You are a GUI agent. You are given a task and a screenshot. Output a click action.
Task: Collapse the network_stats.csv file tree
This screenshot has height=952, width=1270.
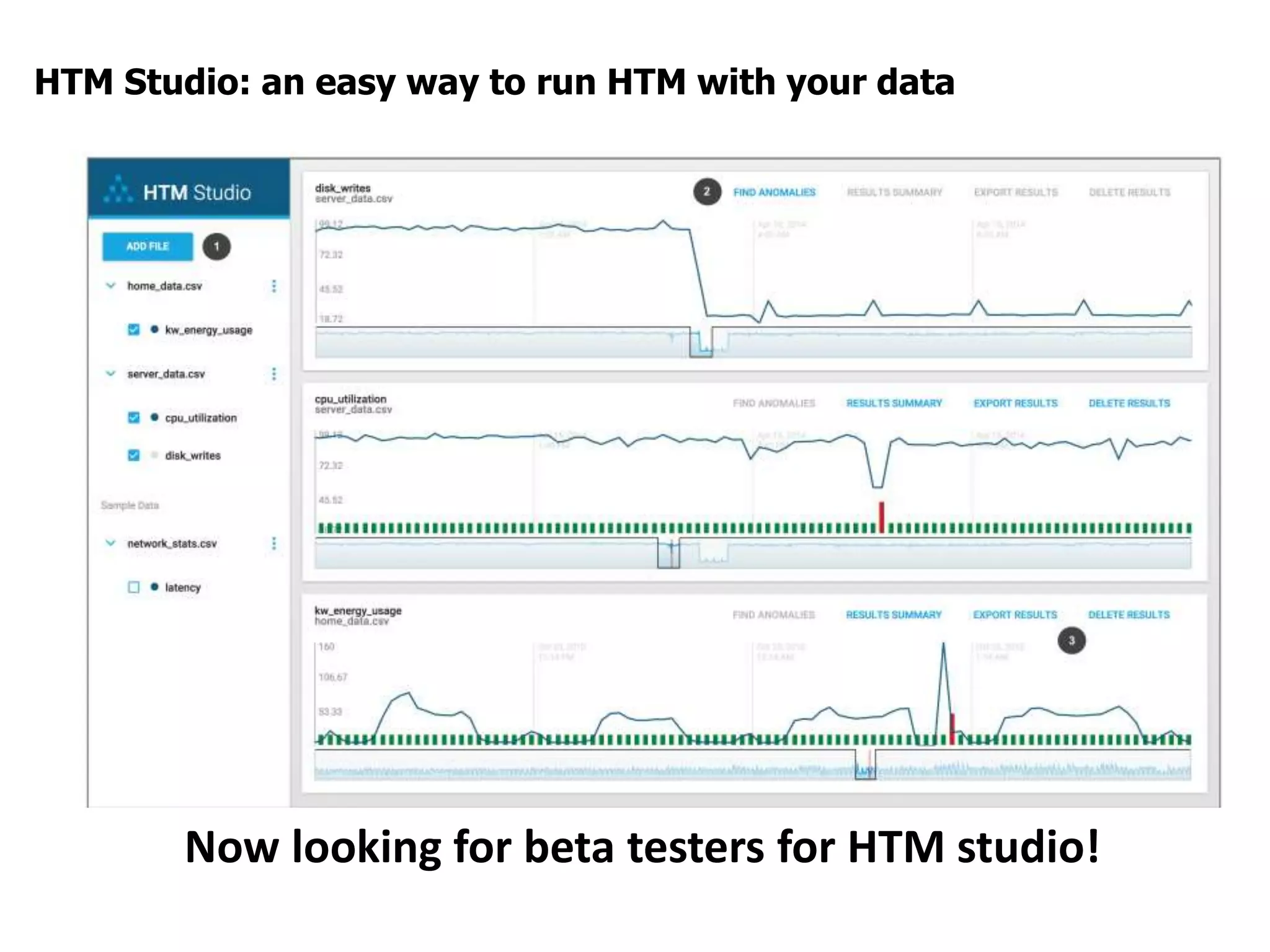(111, 543)
